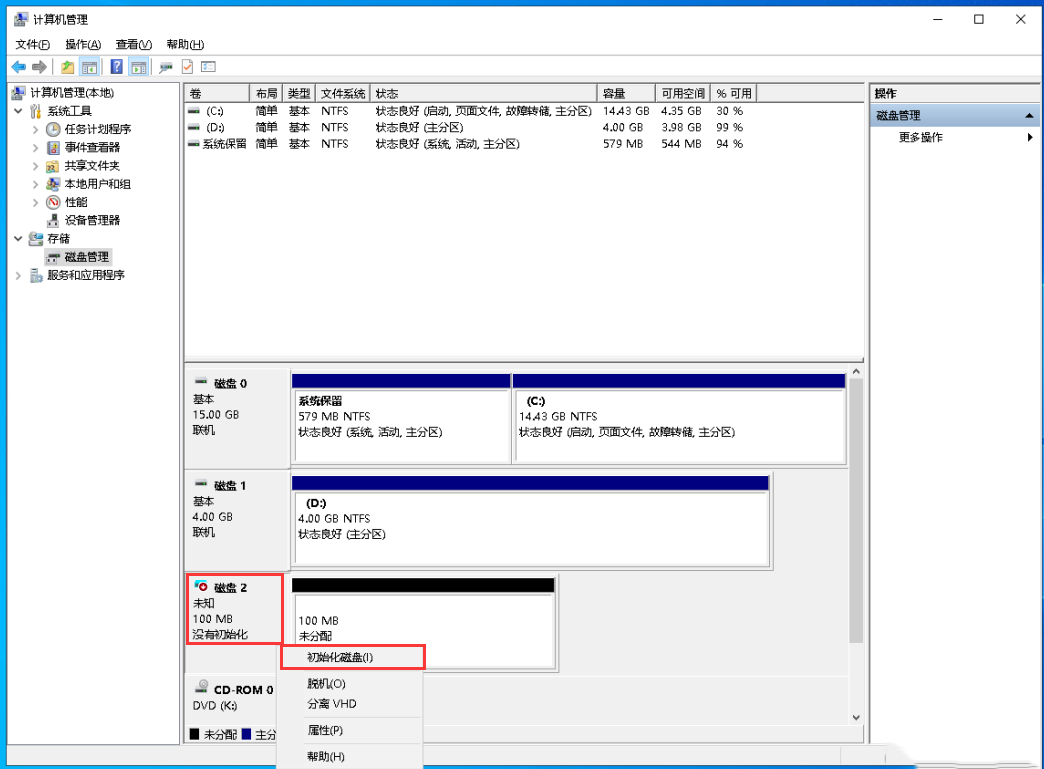Sort by the 可用空间 column header
Image resolution: width=1044 pixels, height=769 pixels.
click(683, 93)
